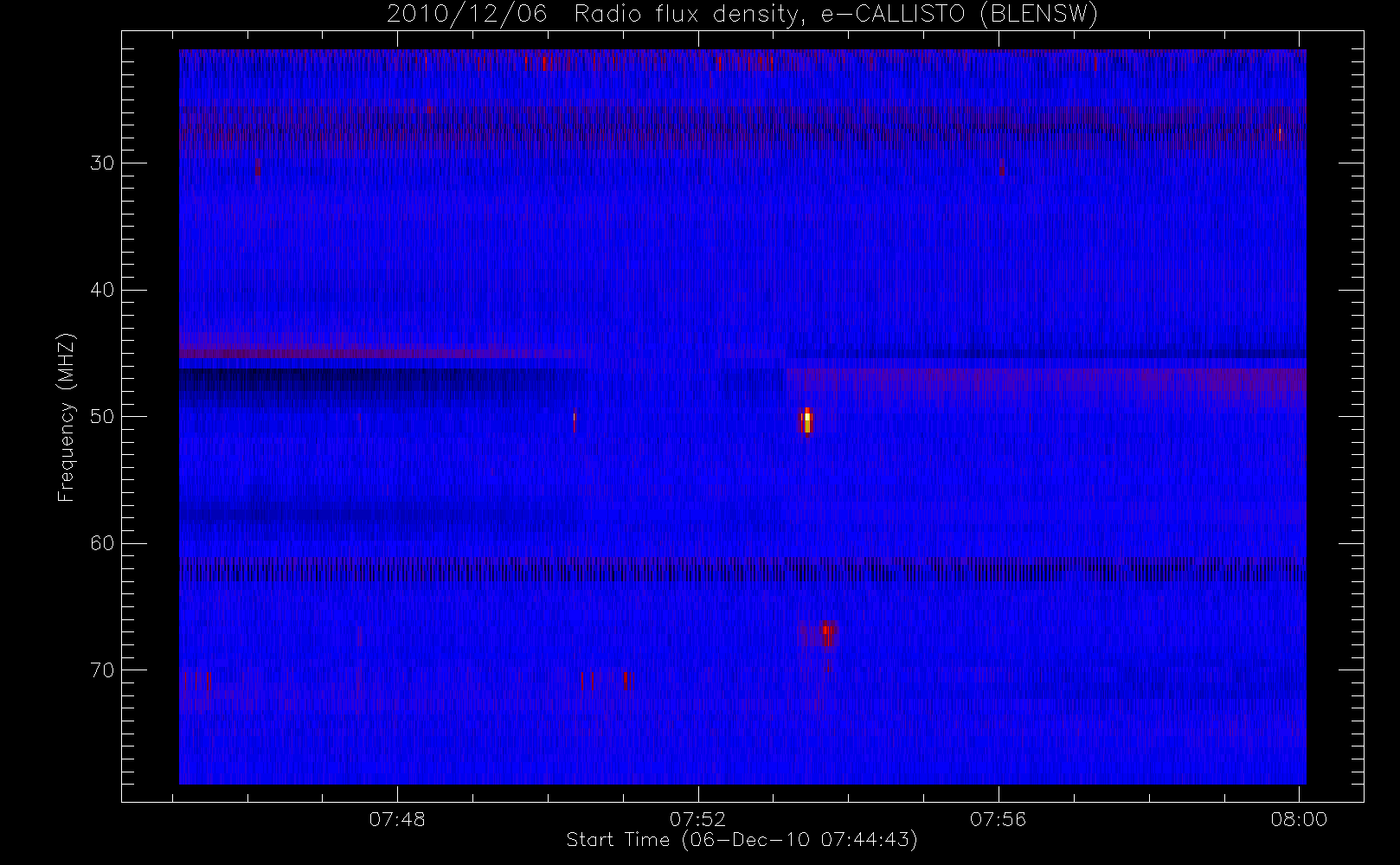
Task: Click the 70 frequency tick label
Action: [102, 670]
